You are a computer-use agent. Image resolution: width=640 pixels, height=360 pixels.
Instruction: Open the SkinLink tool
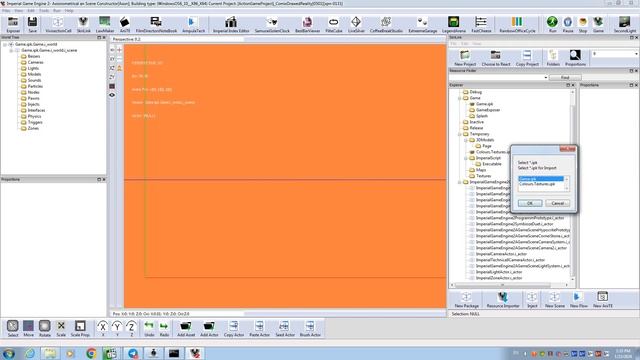click(x=83, y=24)
